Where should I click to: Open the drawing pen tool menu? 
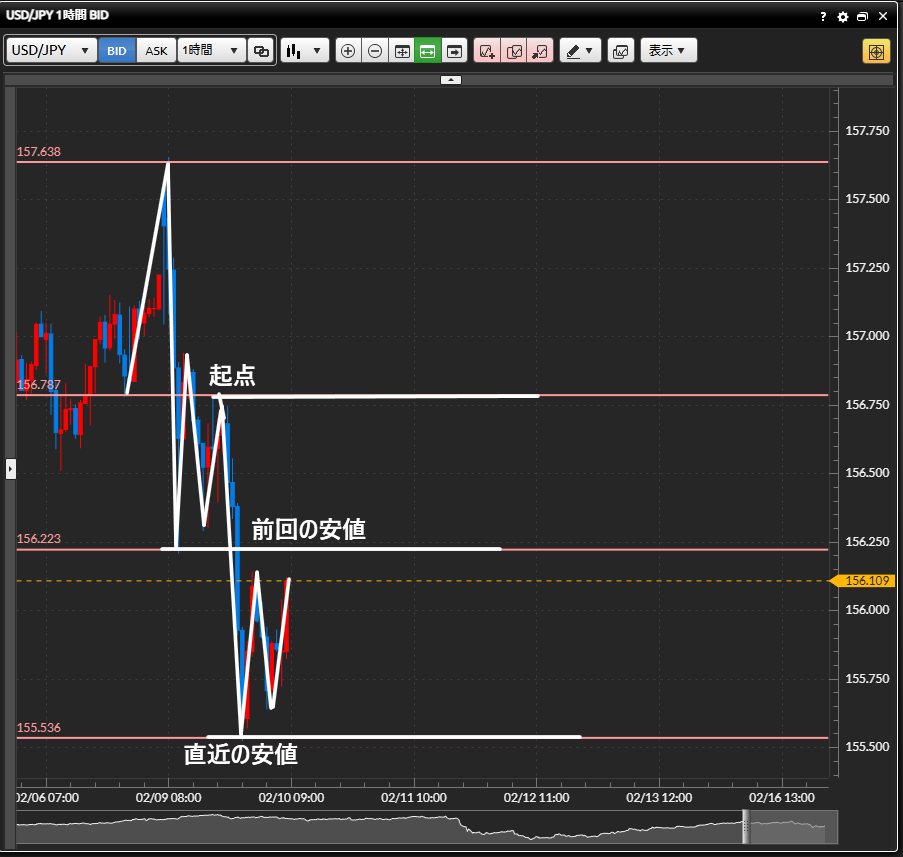580,51
